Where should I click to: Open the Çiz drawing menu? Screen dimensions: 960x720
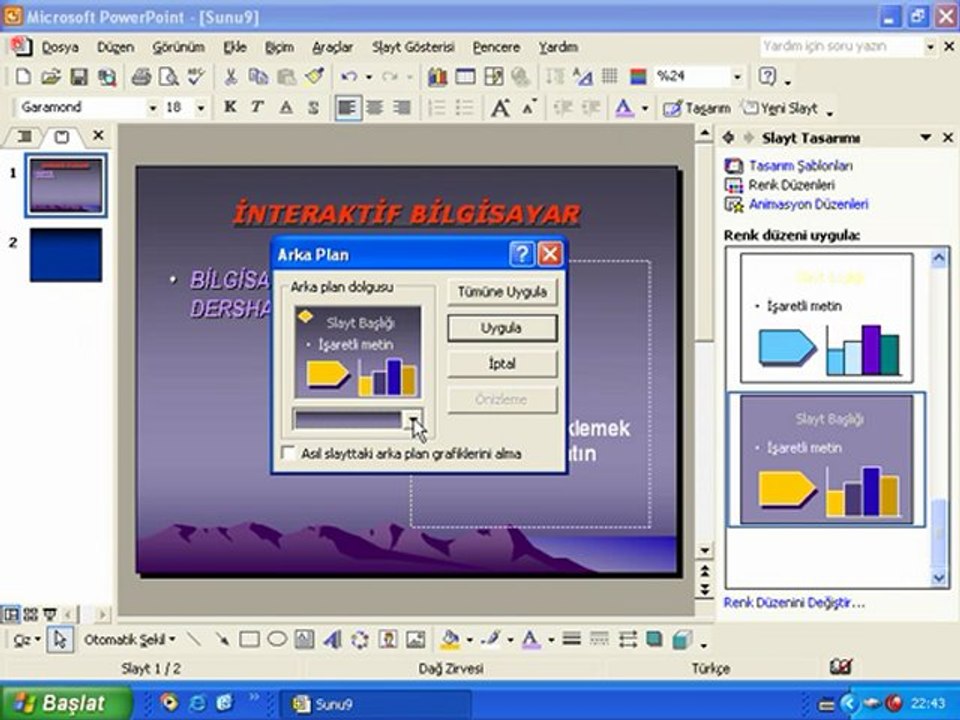[x=26, y=640]
